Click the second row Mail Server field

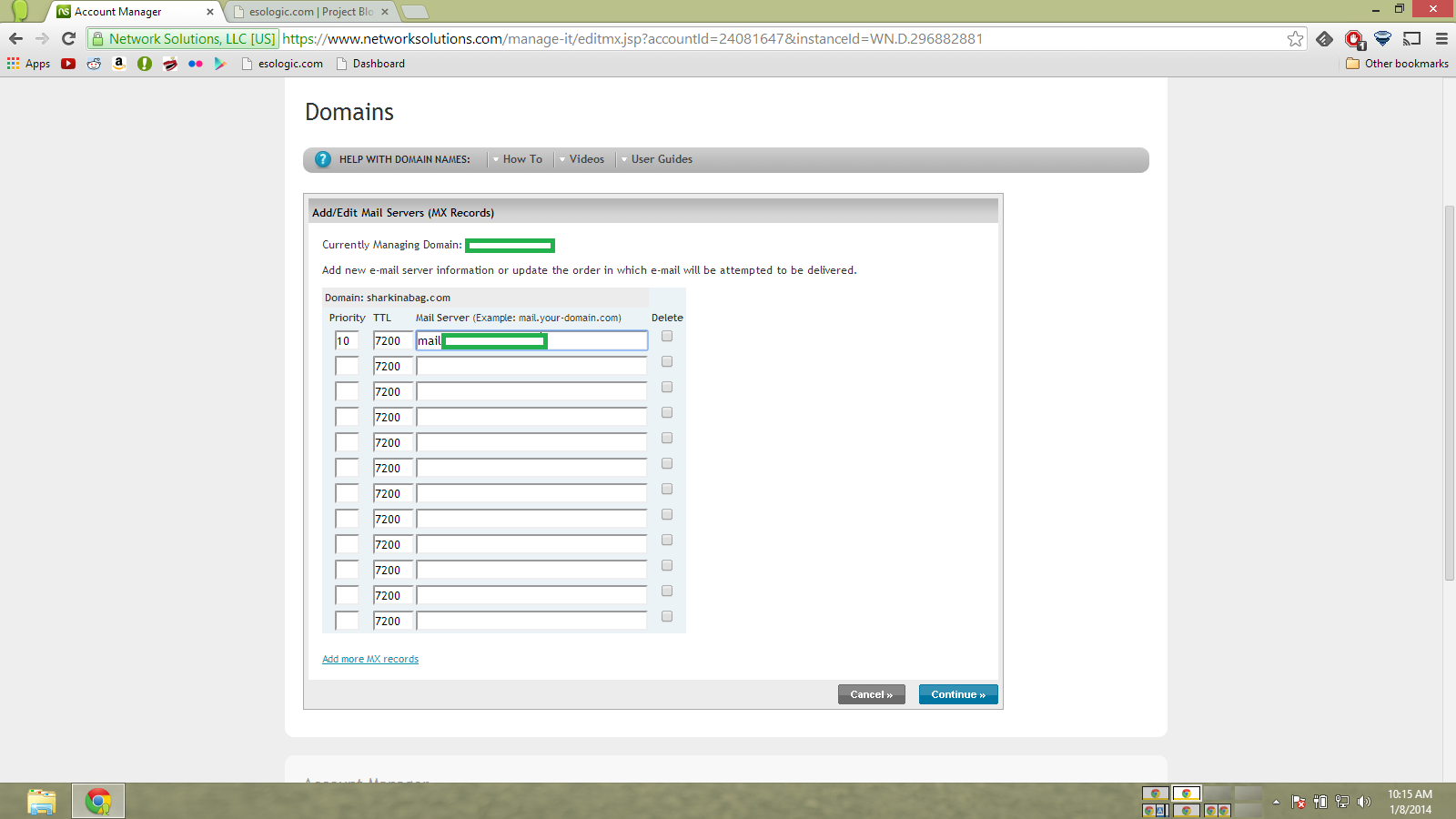532,366
